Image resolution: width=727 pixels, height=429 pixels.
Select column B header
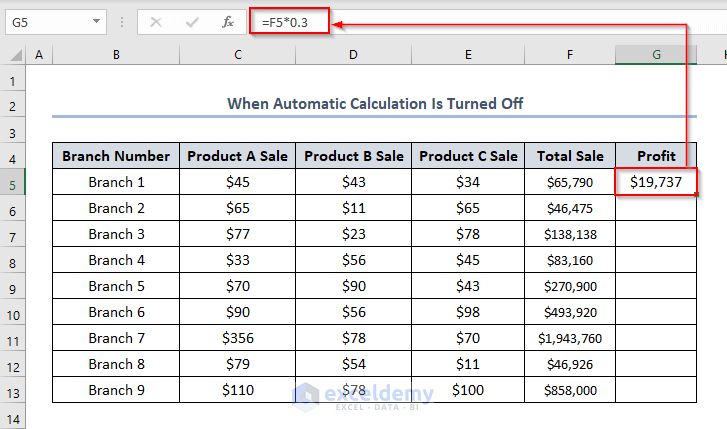(116, 55)
